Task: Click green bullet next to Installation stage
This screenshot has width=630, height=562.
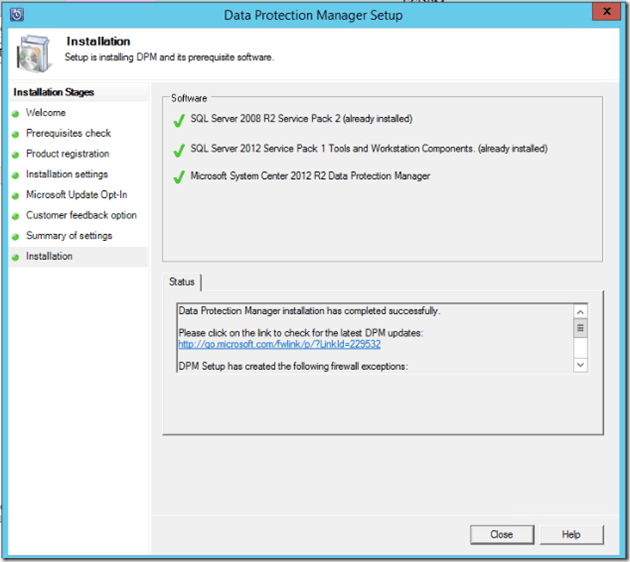Action: click(16, 257)
